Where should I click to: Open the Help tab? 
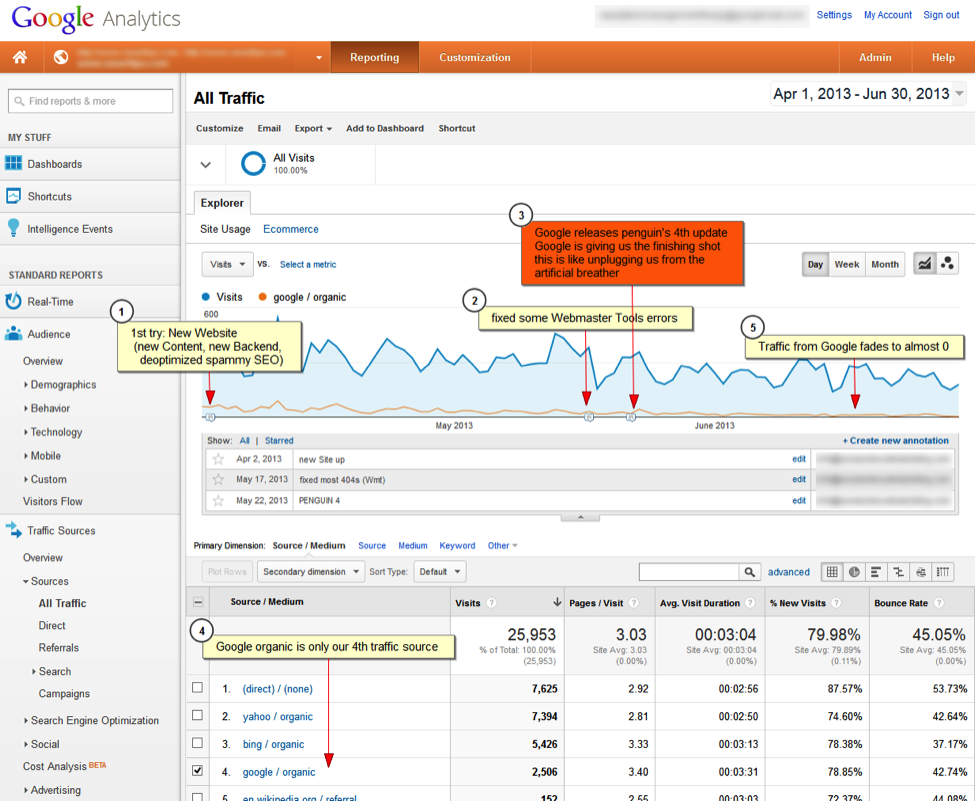[x=943, y=57]
